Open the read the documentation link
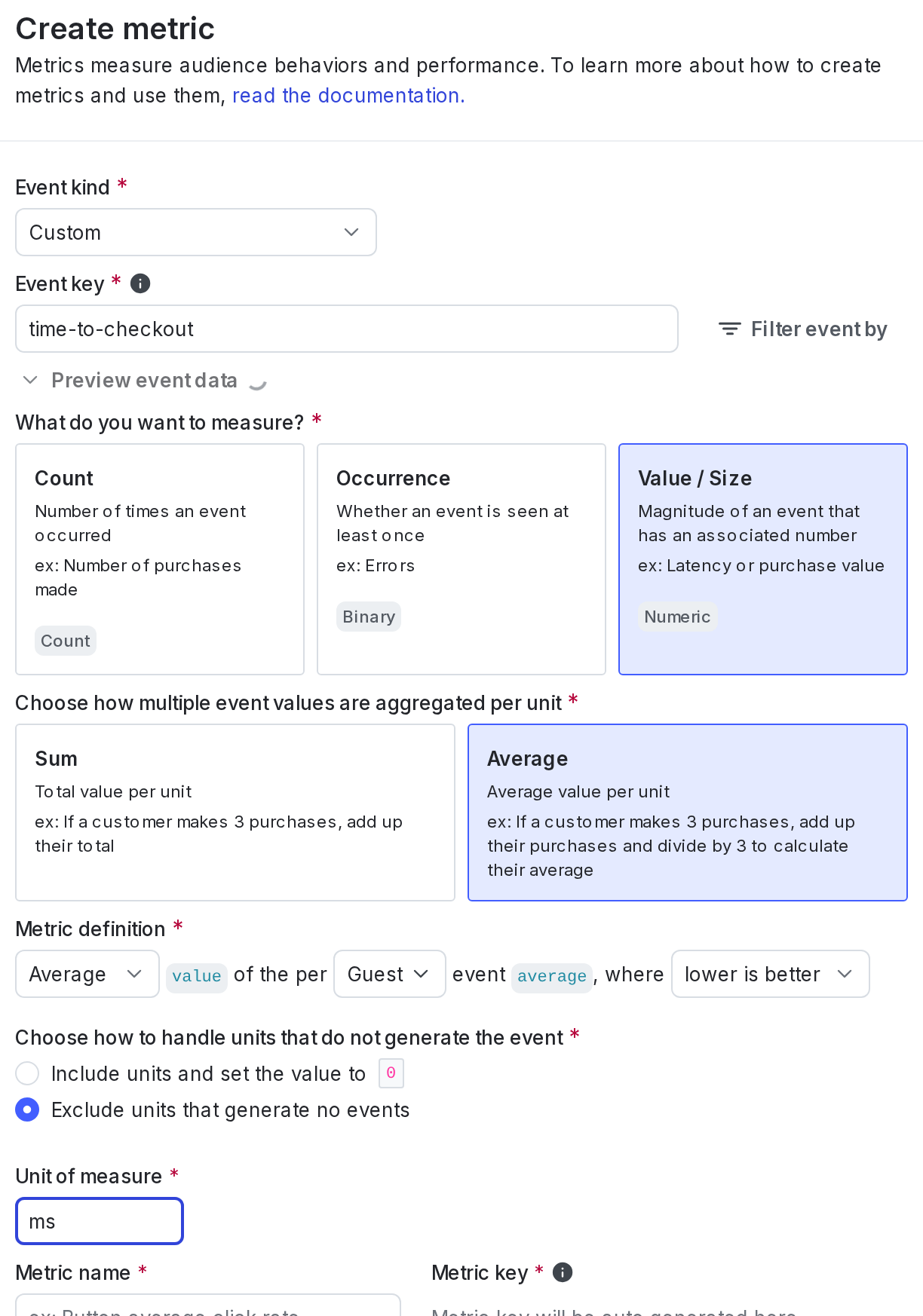Screen dimensions: 923x1316 348,95
